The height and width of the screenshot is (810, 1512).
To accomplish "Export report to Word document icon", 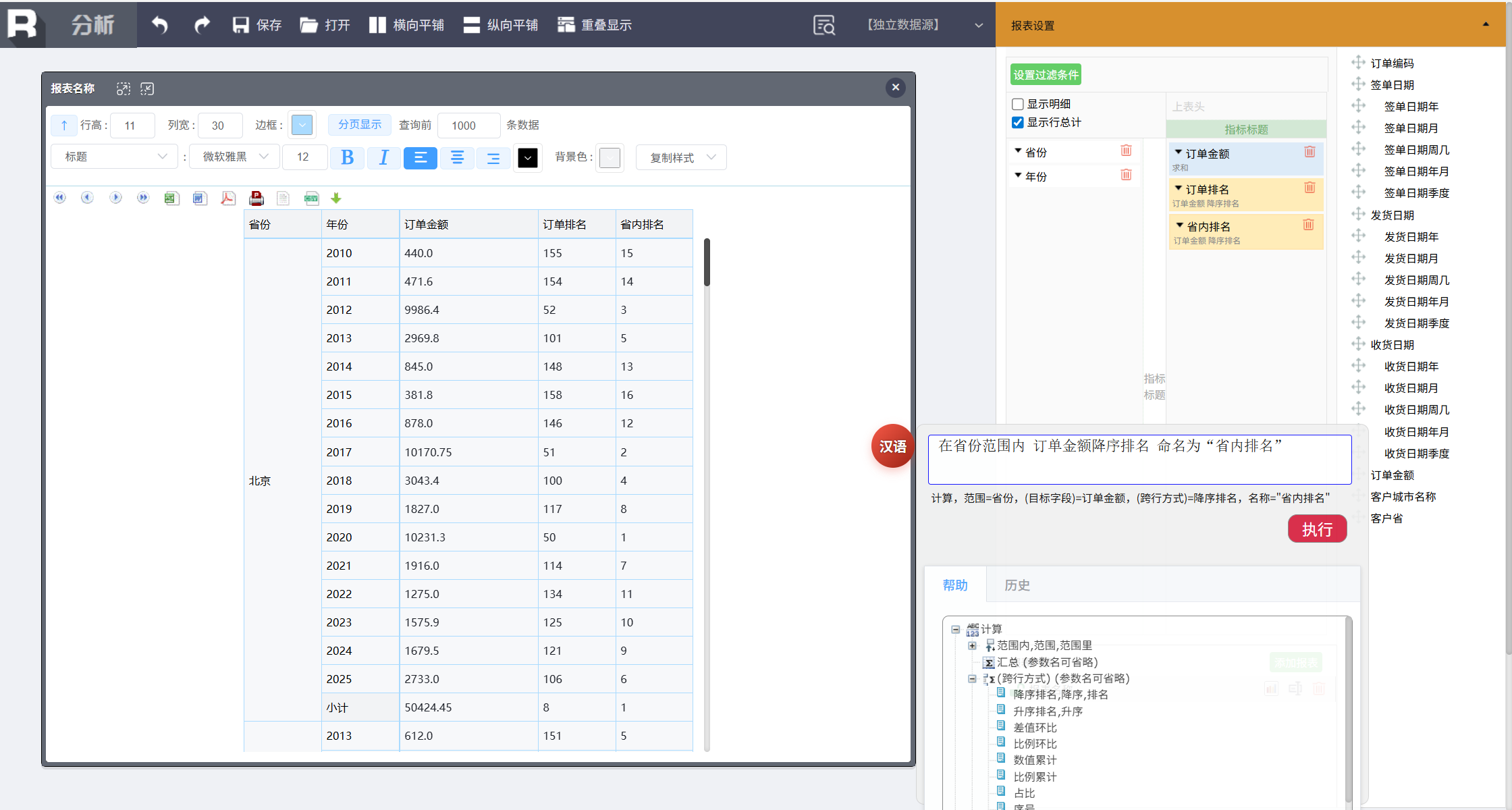I will tap(200, 198).
